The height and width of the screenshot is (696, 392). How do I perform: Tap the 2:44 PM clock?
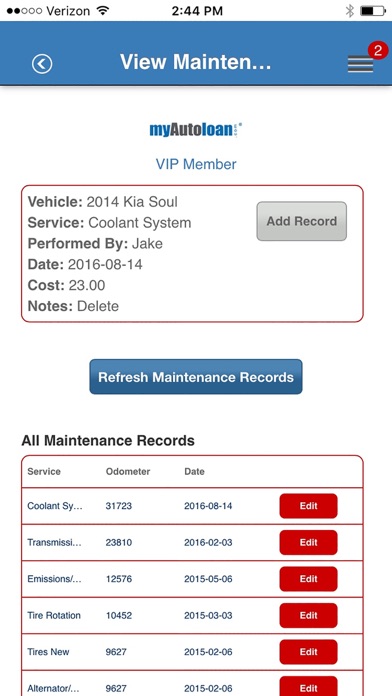[197, 11]
